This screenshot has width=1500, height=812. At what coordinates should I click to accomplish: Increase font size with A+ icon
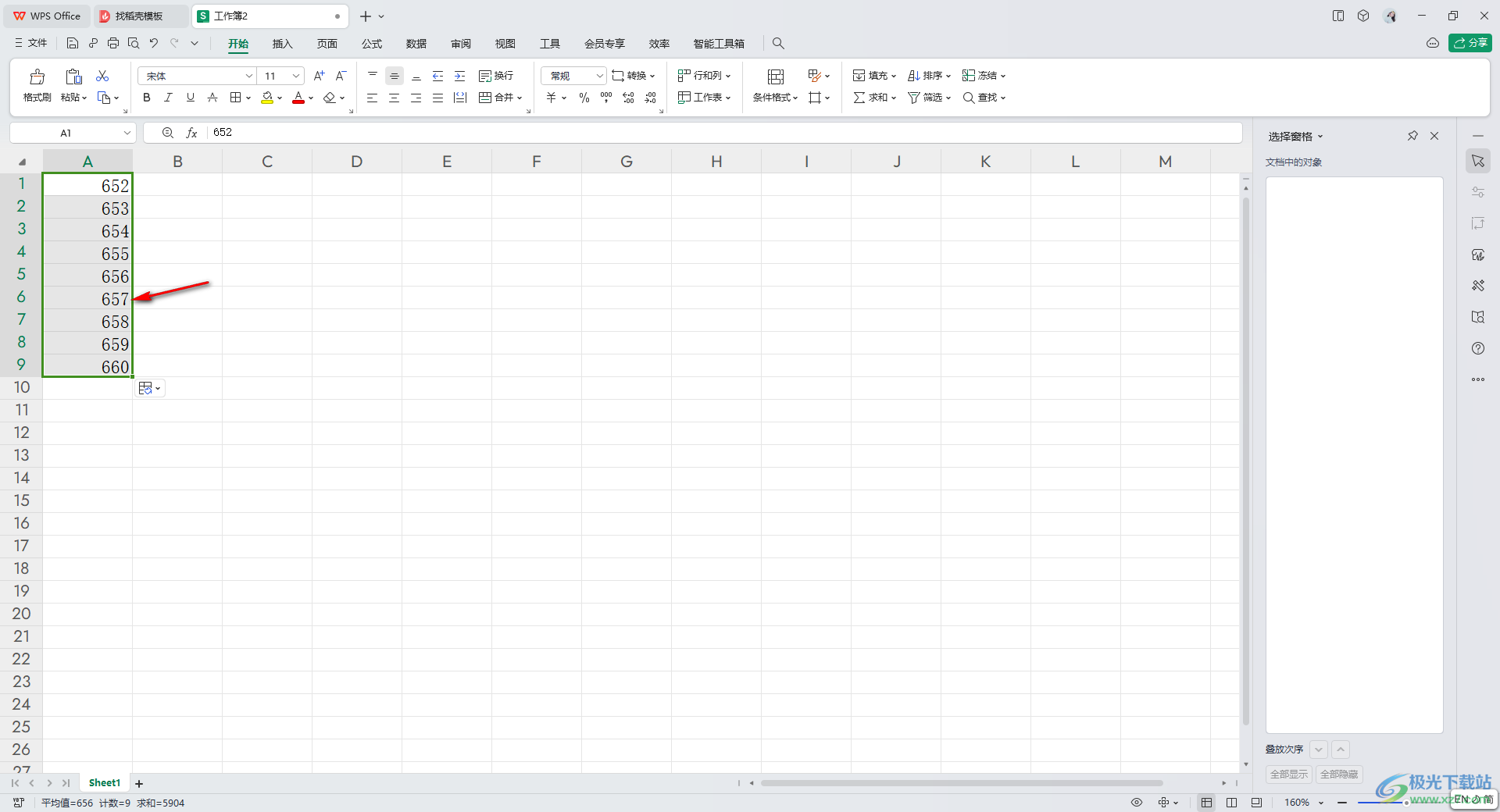[x=319, y=76]
